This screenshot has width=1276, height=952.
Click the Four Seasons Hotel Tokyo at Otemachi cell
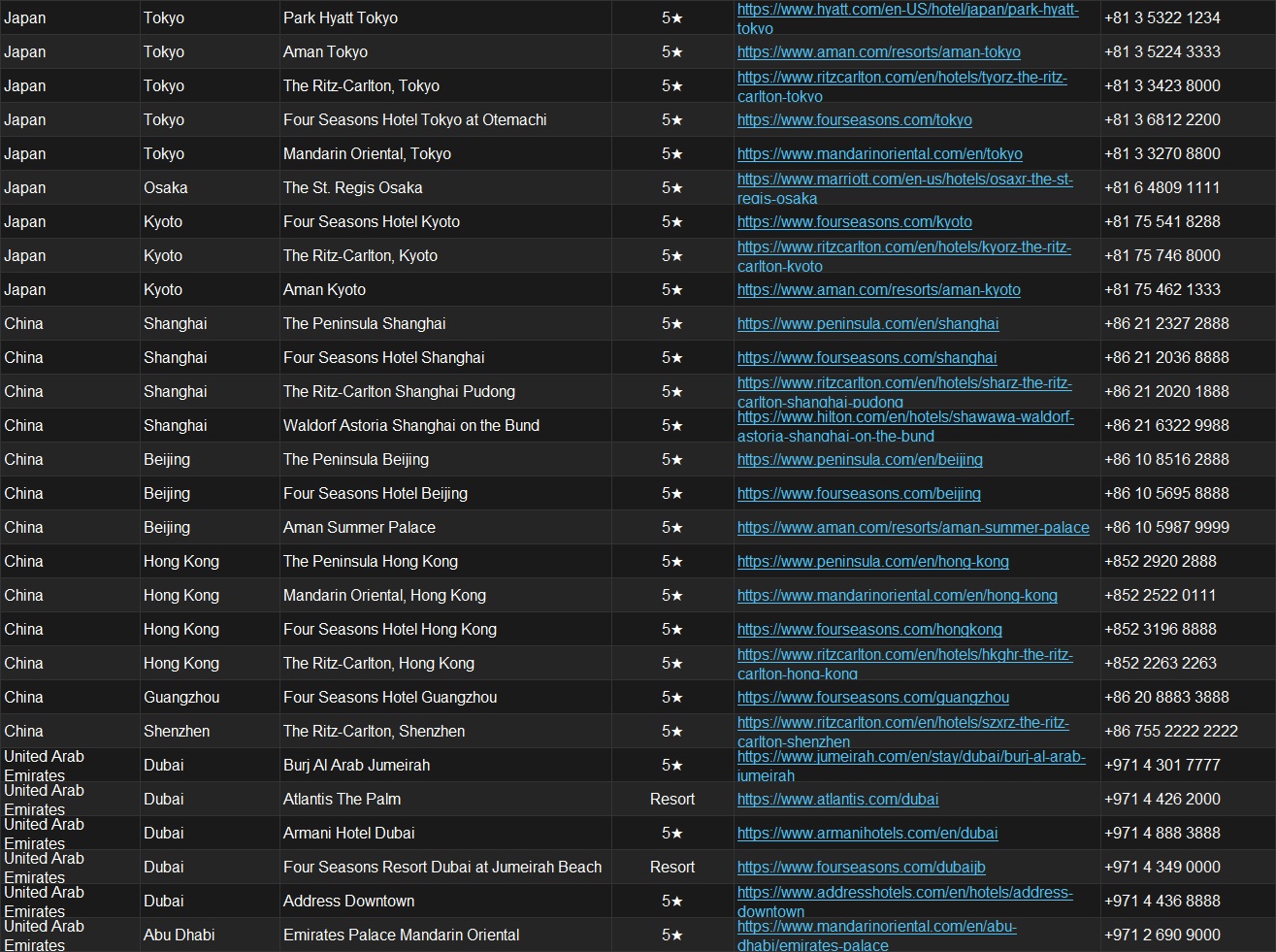pos(445,120)
